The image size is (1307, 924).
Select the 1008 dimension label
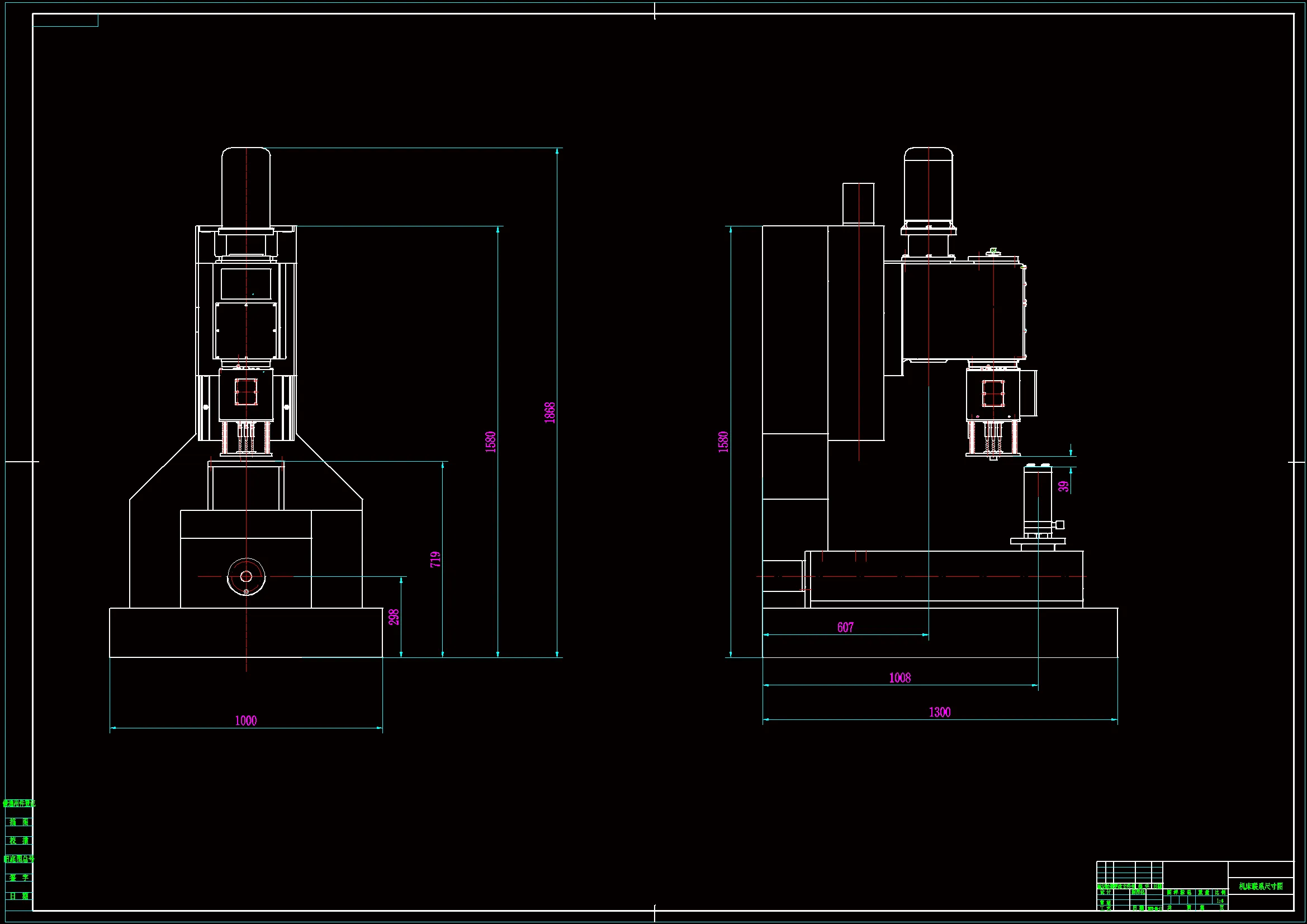[x=900, y=677]
